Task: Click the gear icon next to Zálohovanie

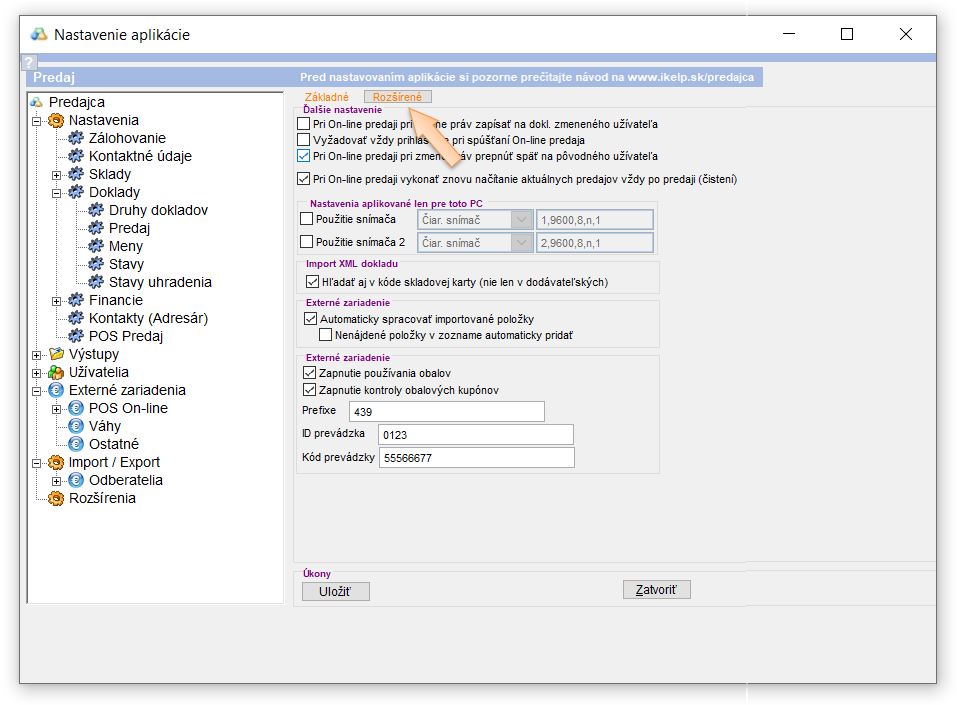Action: click(76, 138)
